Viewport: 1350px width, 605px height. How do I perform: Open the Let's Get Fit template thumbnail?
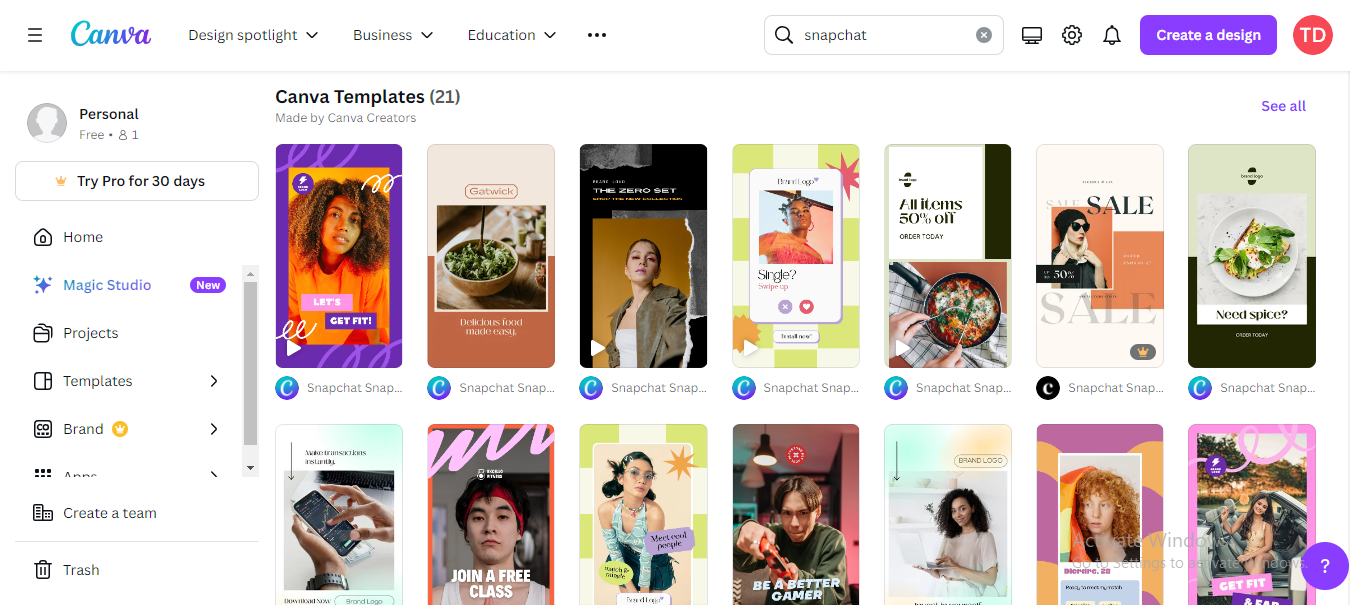click(339, 256)
